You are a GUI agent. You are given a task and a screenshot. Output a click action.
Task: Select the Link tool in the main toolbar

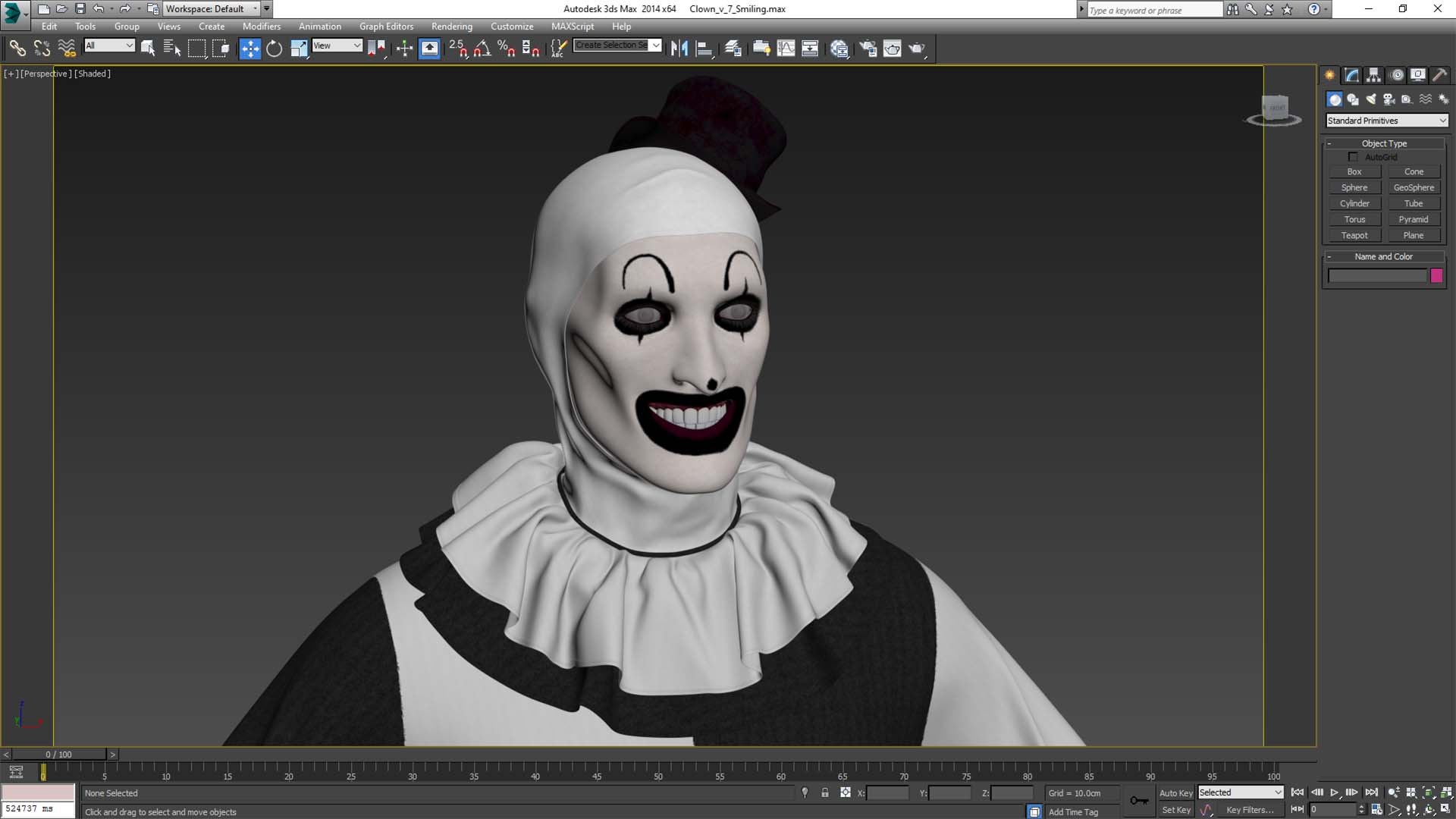(17, 49)
